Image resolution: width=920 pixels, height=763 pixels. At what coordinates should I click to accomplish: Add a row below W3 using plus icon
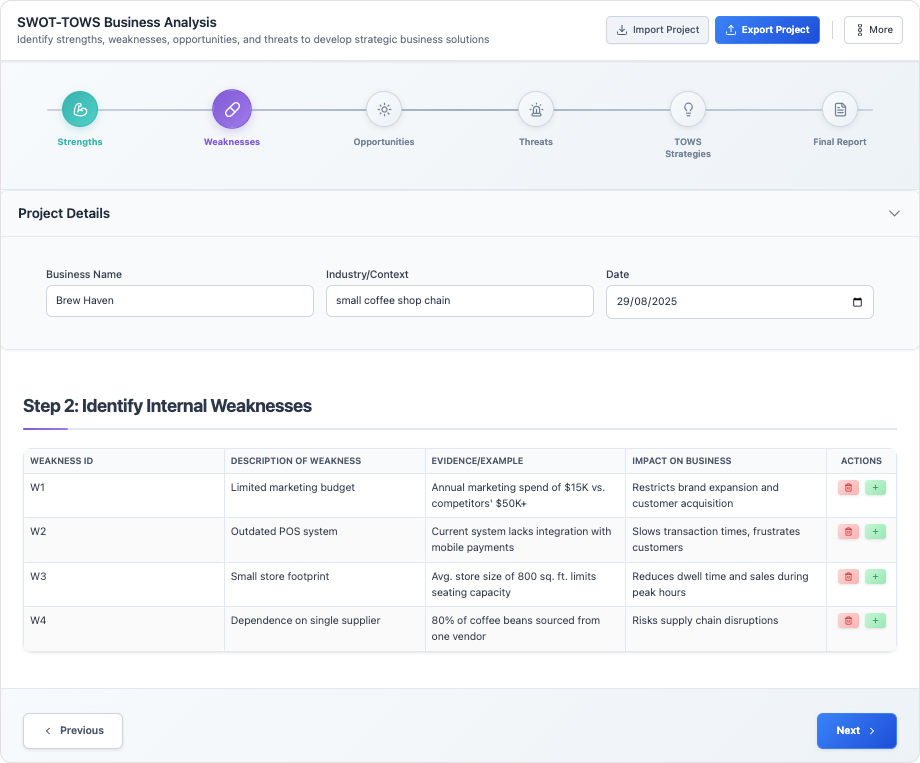click(875, 576)
